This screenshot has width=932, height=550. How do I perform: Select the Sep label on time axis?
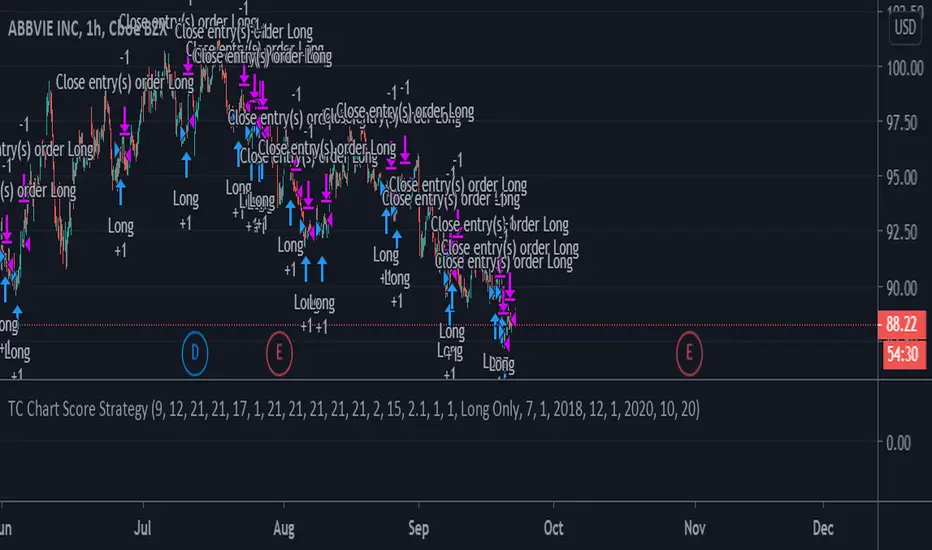tap(418, 529)
